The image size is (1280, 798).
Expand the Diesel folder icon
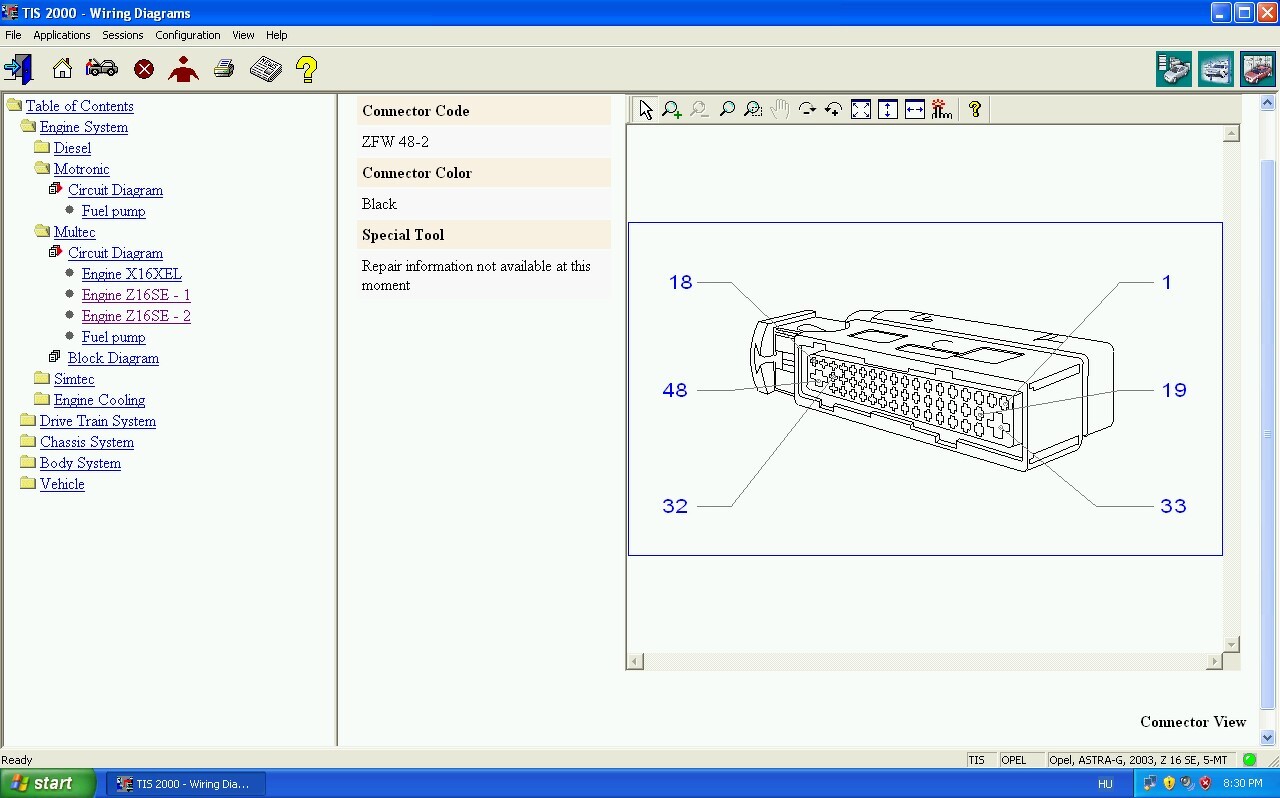tap(42, 147)
